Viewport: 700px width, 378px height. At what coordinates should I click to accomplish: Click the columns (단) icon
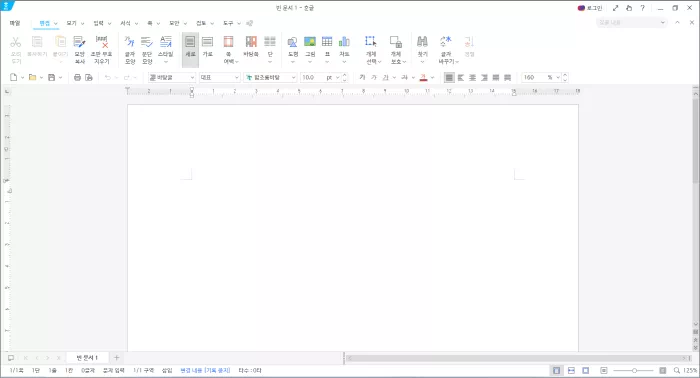point(270,42)
